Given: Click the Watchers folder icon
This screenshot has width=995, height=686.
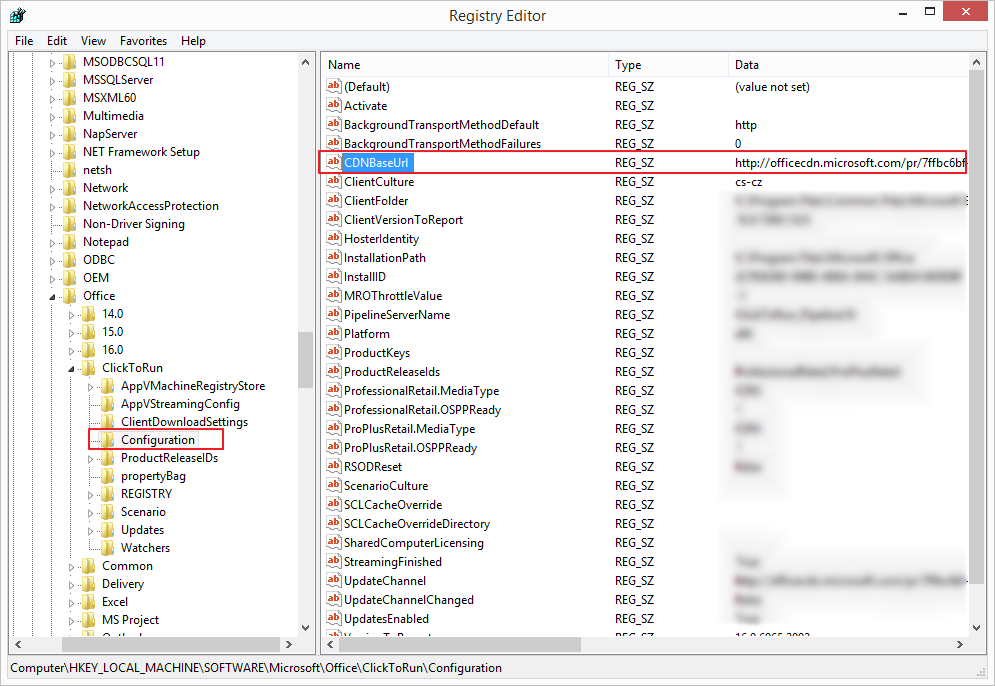Looking at the screenshot, I should tap(108, 547).
